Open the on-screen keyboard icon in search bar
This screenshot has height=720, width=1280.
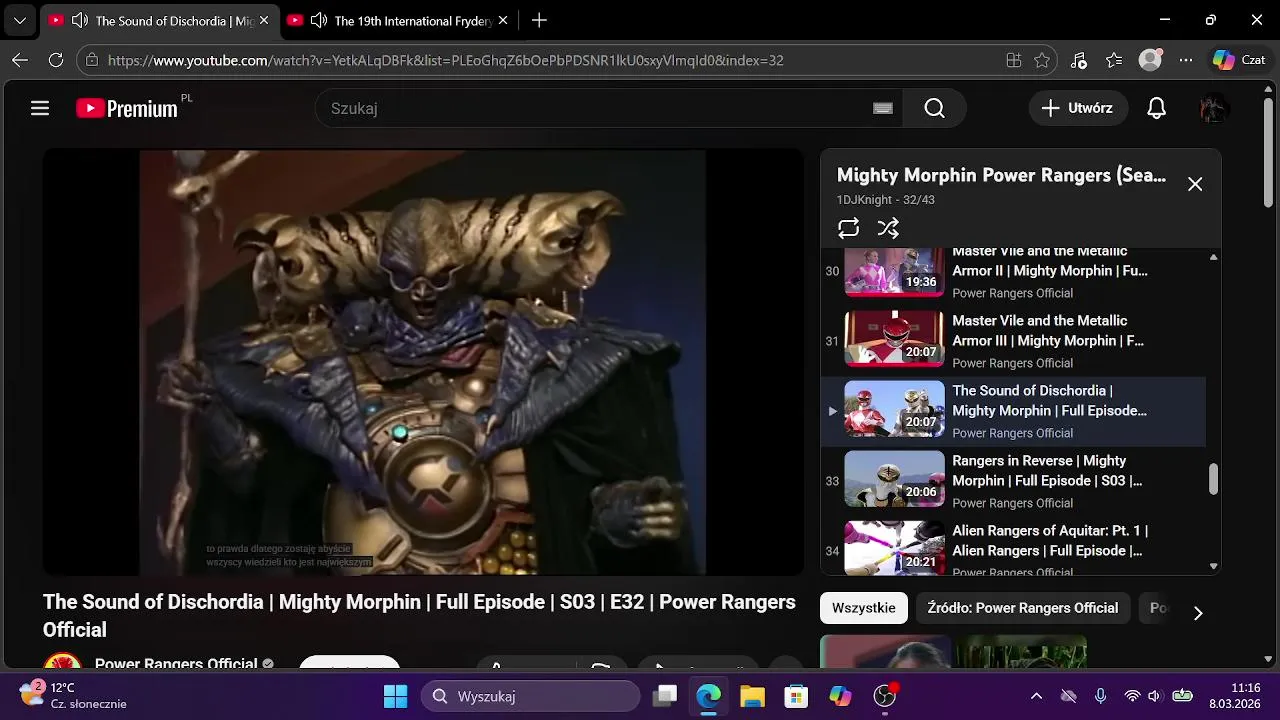point(882,108)
